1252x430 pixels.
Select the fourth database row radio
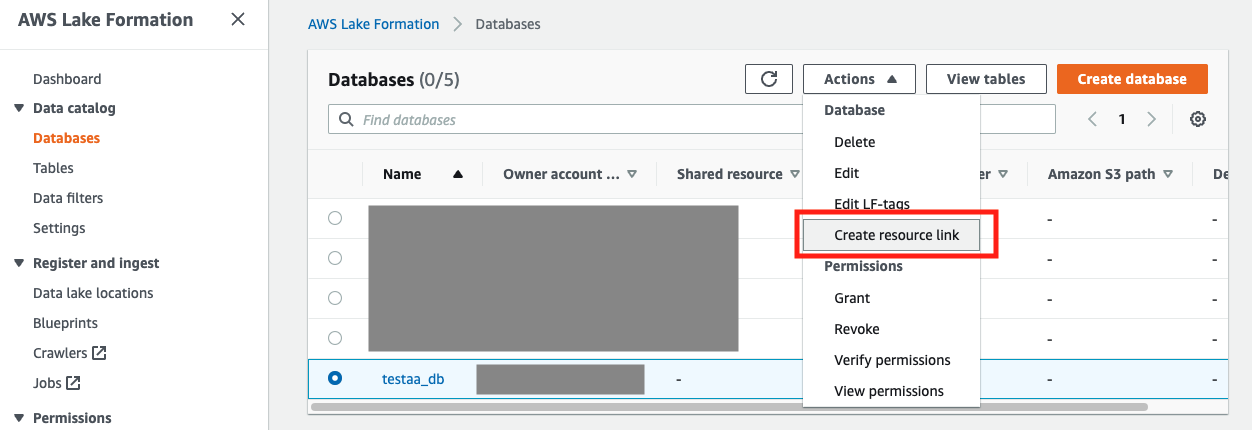coord(335,338)
